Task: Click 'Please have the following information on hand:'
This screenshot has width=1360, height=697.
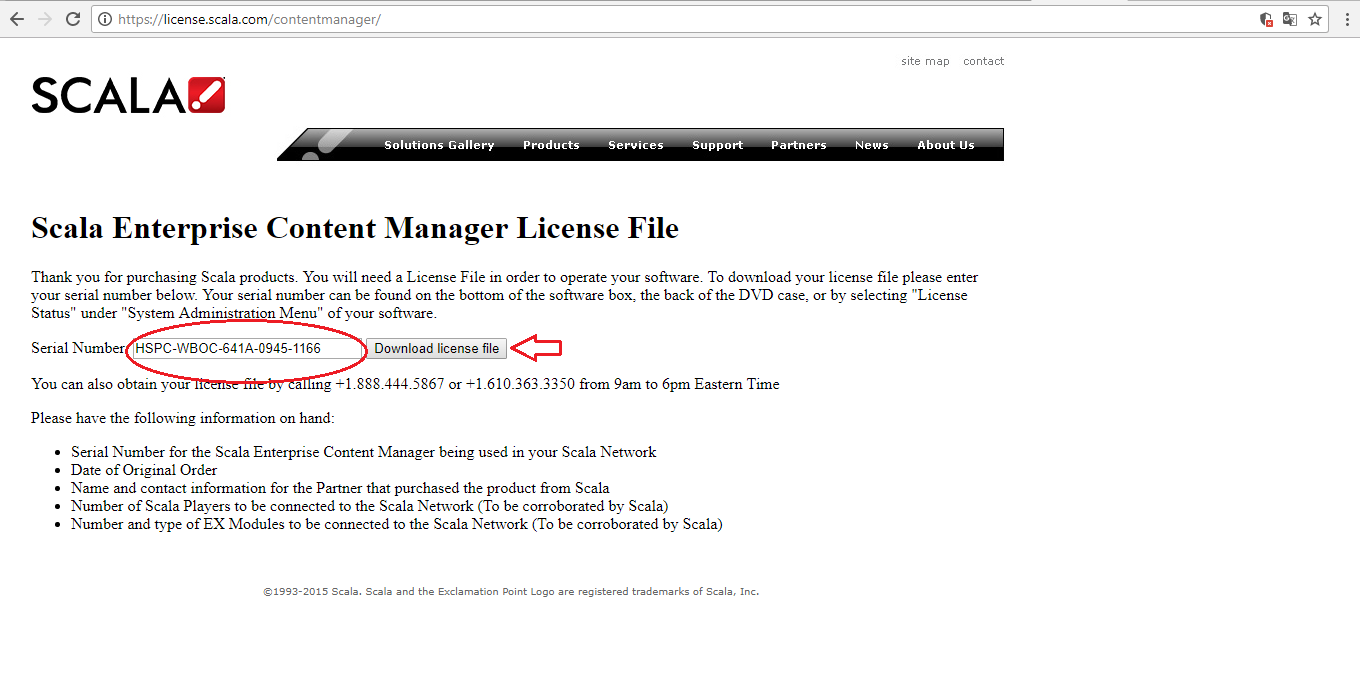Action: (183, 418)
